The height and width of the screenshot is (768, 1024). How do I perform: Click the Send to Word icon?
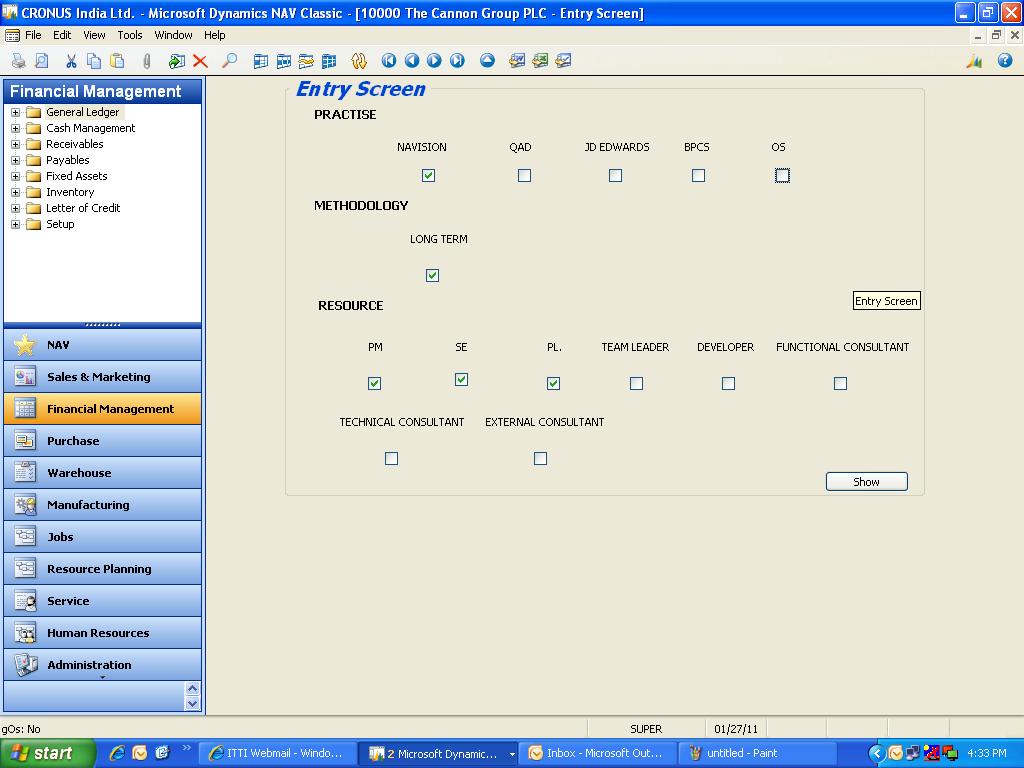pos(517,61)
